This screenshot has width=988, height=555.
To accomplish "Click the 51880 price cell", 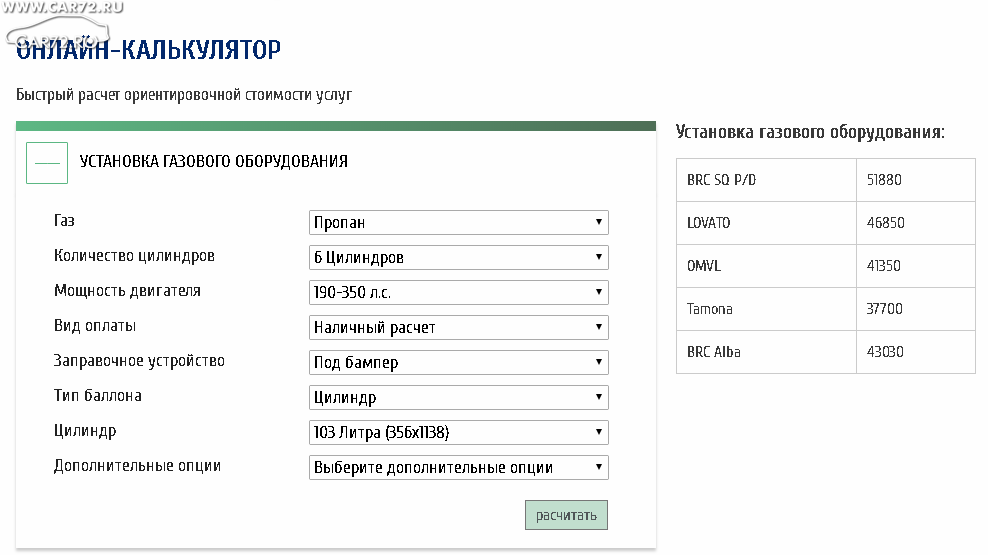I will [x=916, y=180].
